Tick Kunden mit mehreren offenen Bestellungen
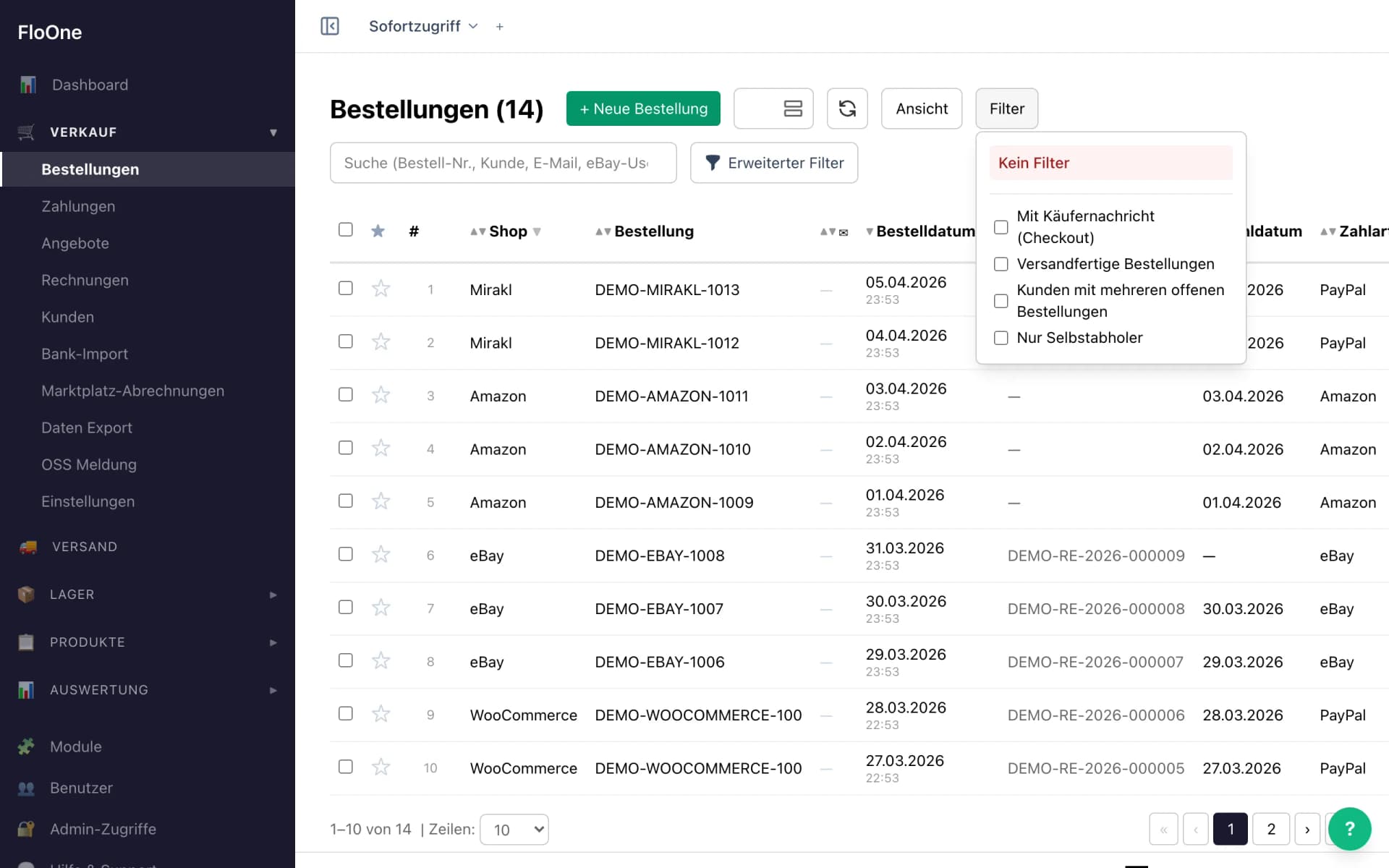Image resolution: width=1389 pixels, height=868 pixels. pos(1001,301)
